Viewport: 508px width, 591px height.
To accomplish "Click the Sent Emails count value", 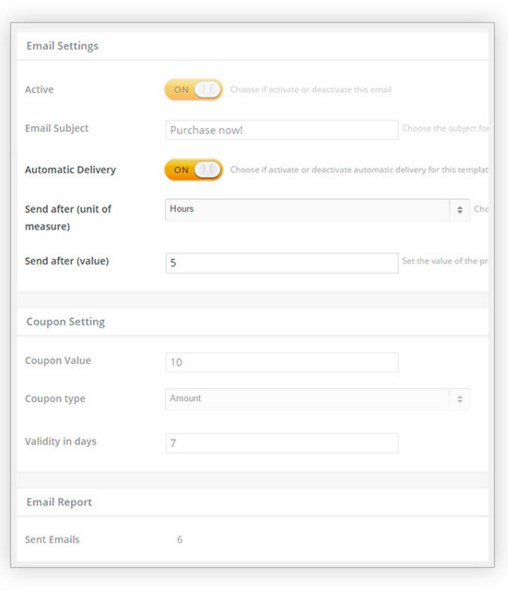I will coord(180,539).
